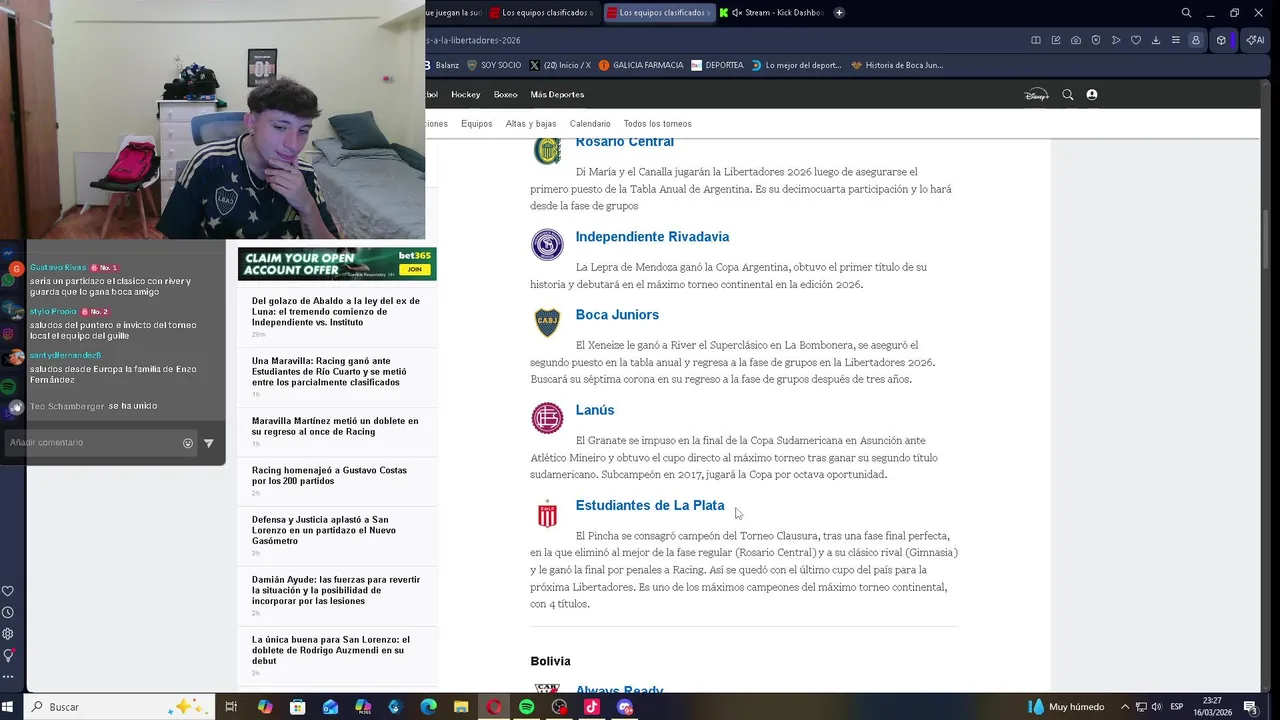This screenshot has width=1280, height=720.
Task: Open Lo mejor del deport... bookmark
Action: pos(796,65)
